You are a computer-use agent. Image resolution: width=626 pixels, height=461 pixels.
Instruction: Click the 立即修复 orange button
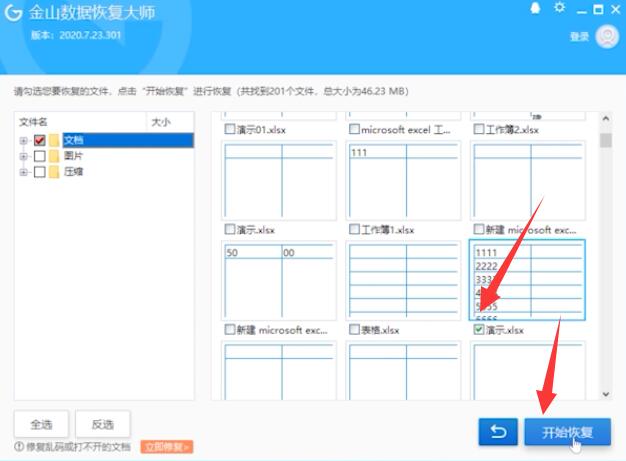pos(166,447)
